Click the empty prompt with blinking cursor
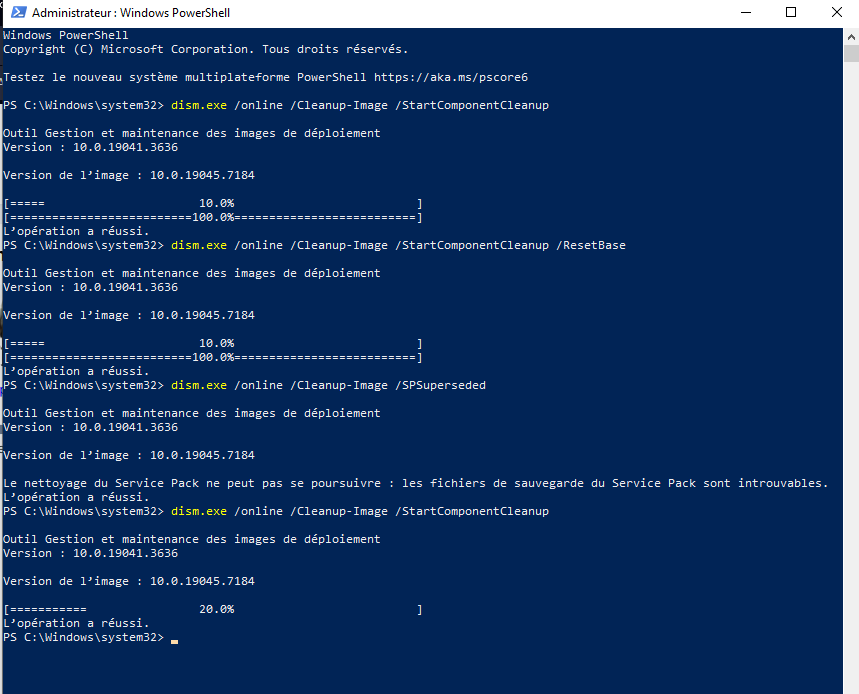The height and width of the screenshot is (694, 859). pyautogui.click(x=90, y=638)
